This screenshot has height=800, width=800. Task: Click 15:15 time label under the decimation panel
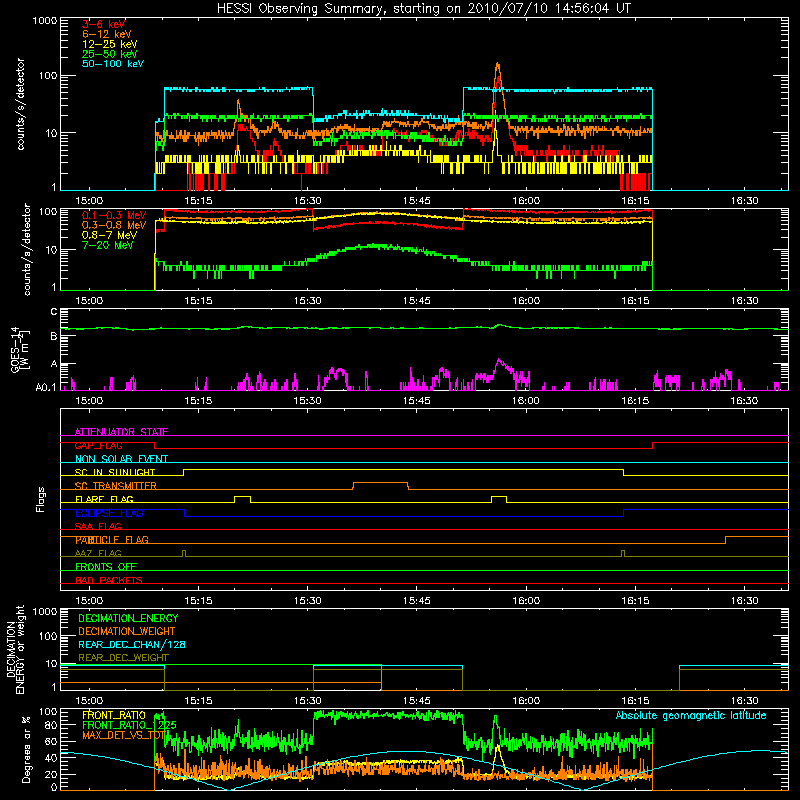[x=198, y=701]
